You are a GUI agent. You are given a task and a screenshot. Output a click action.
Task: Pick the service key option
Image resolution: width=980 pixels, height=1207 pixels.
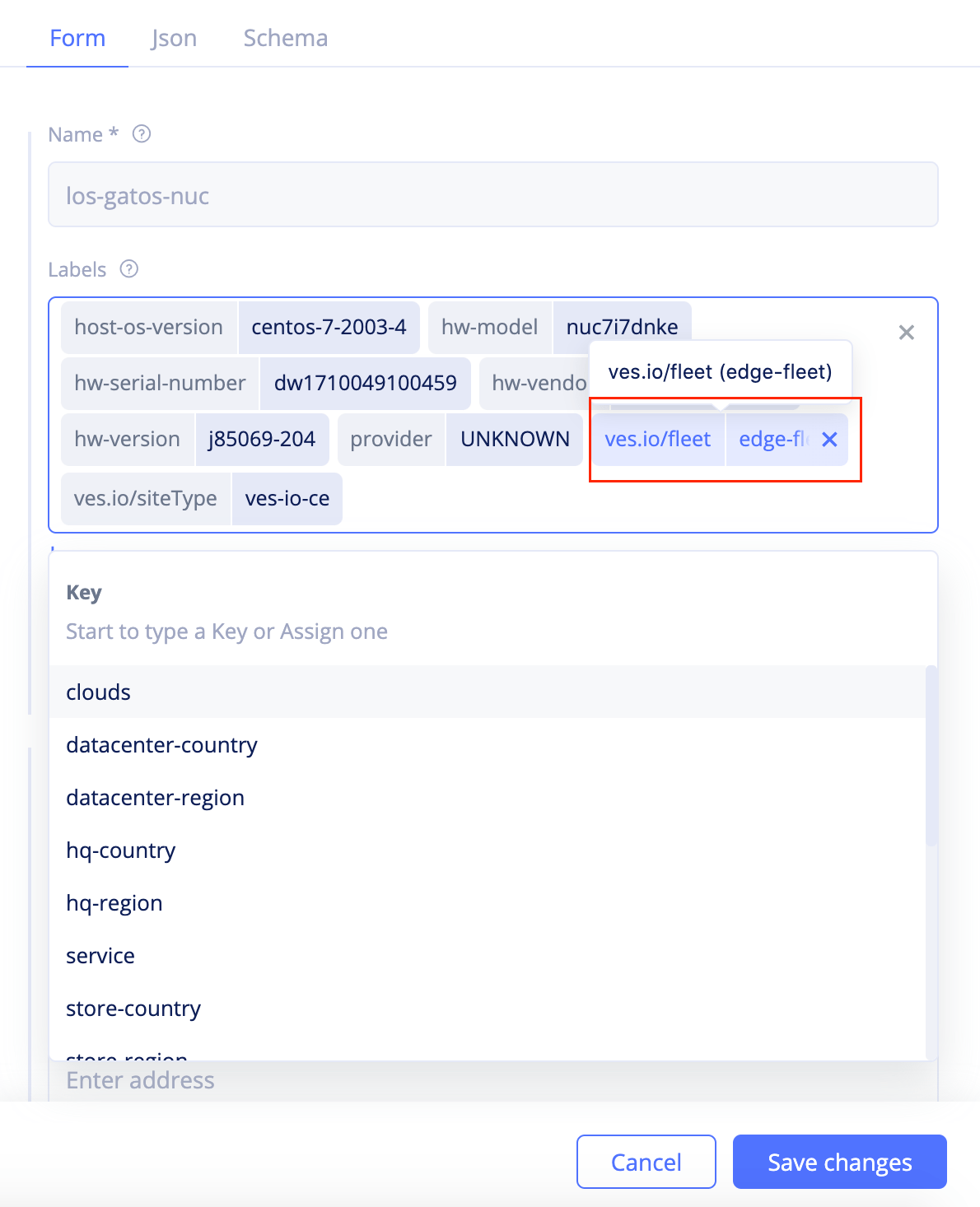click(100, 956)
